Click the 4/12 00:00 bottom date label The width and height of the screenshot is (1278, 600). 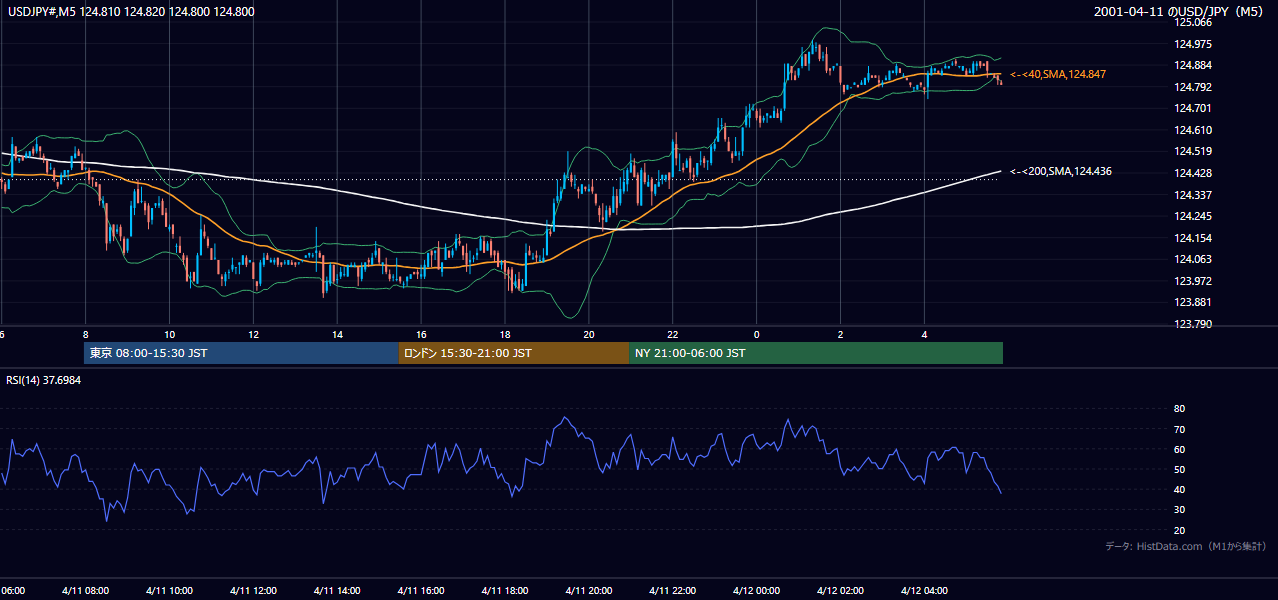[757, 590]
